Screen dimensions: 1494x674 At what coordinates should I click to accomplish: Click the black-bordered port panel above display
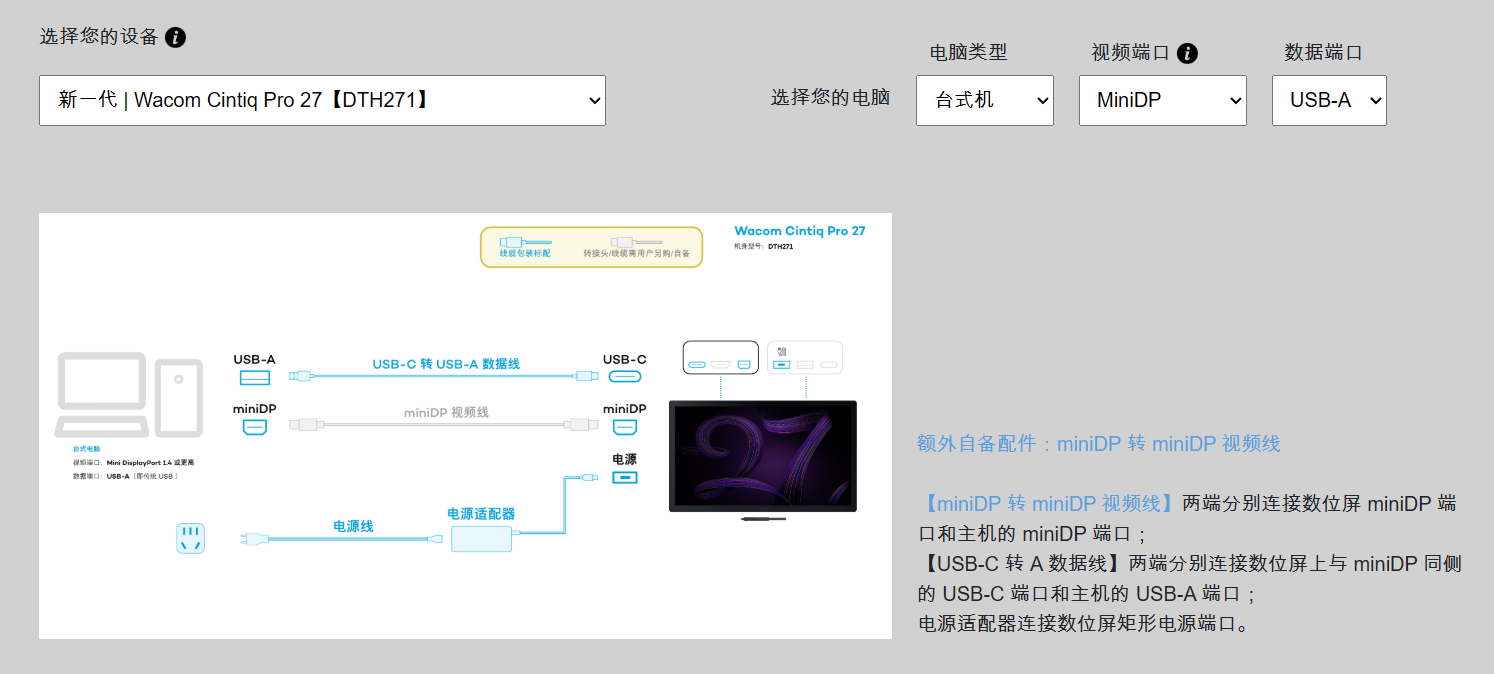tap(720, 357)
